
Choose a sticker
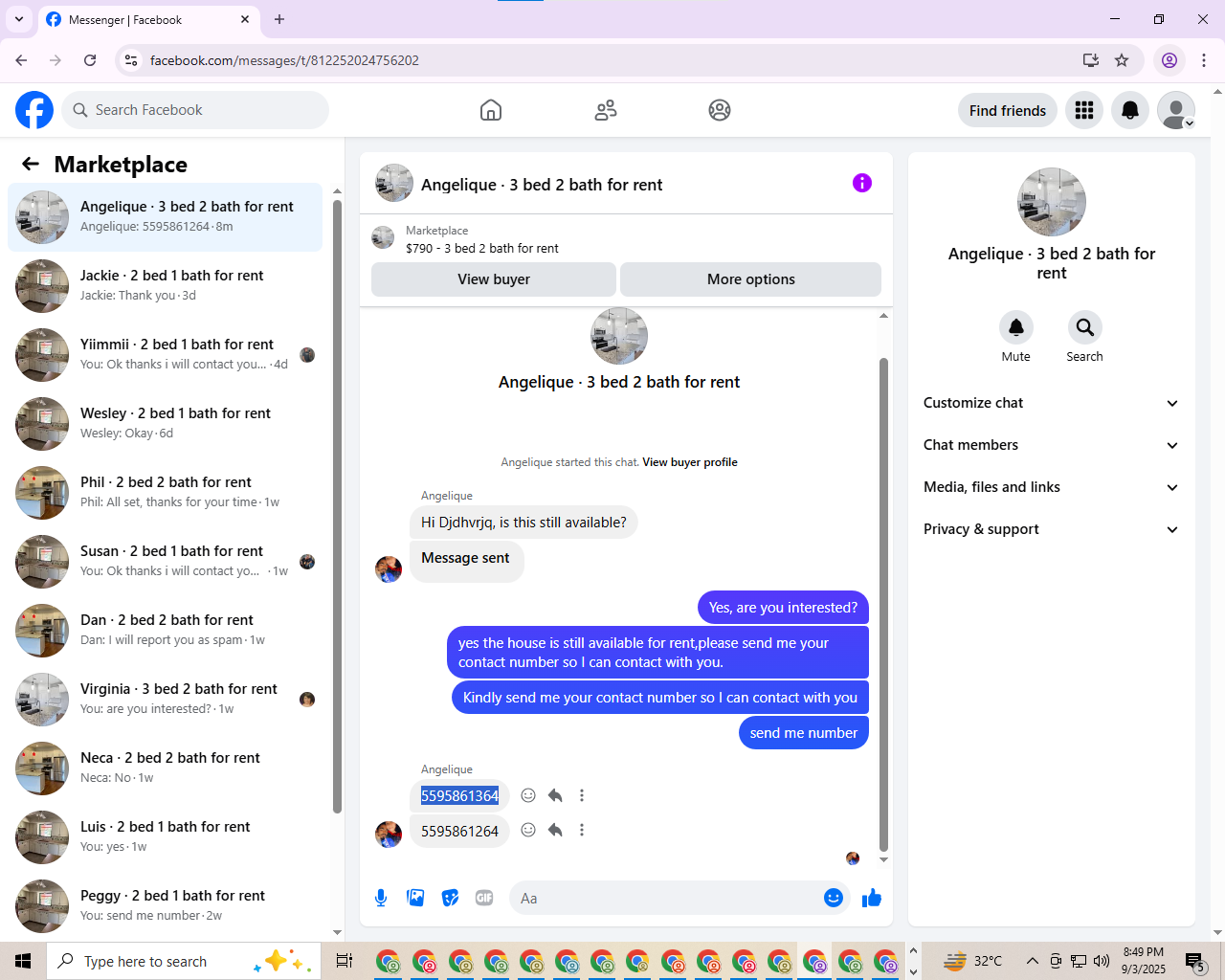tap(450, 898)
